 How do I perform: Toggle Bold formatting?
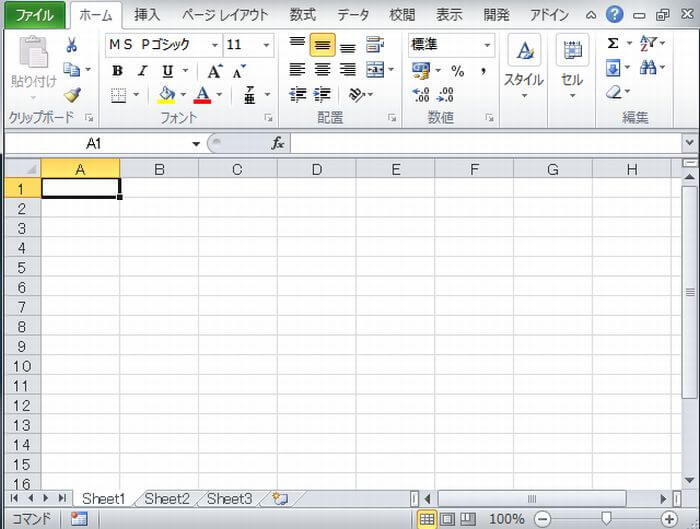coord(117,71)
